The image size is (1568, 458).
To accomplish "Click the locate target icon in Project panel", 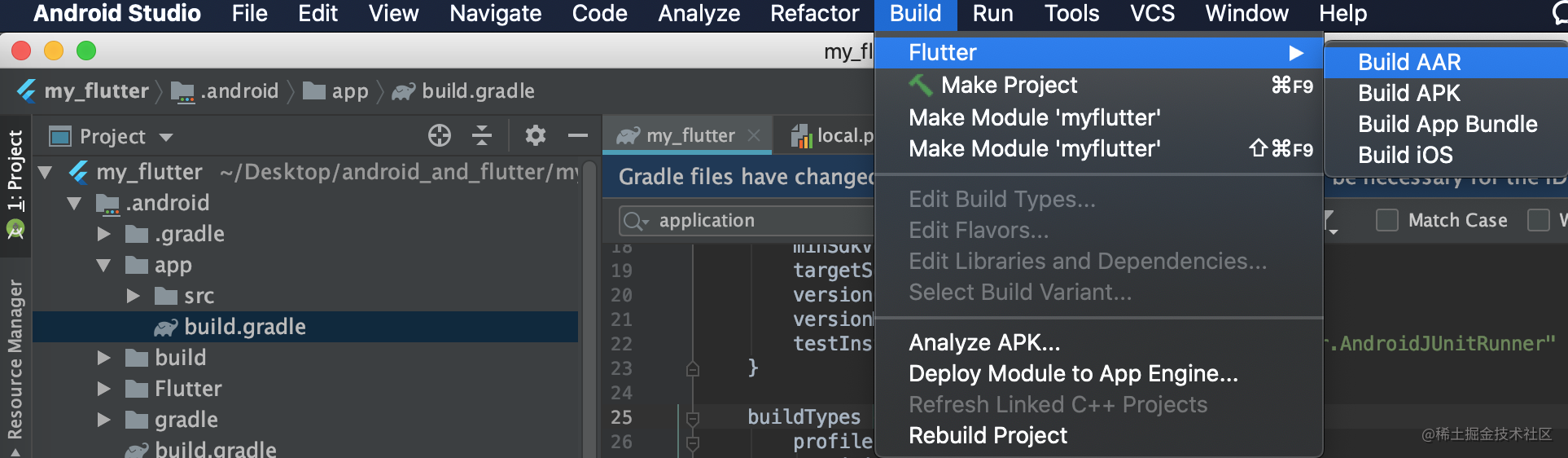I will 440,135.
